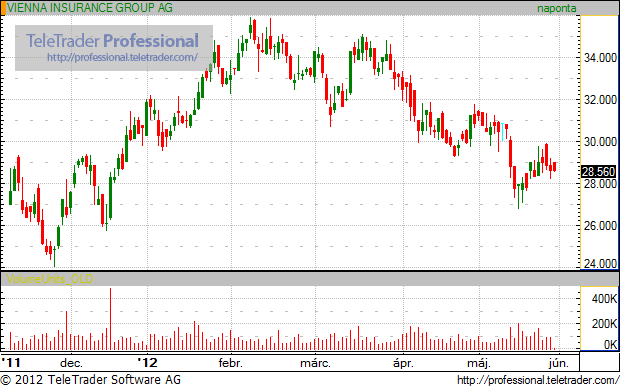Screen dimensions: 620x389
Task: Click the 34.000 price axis label
Action: click(600, 58)
